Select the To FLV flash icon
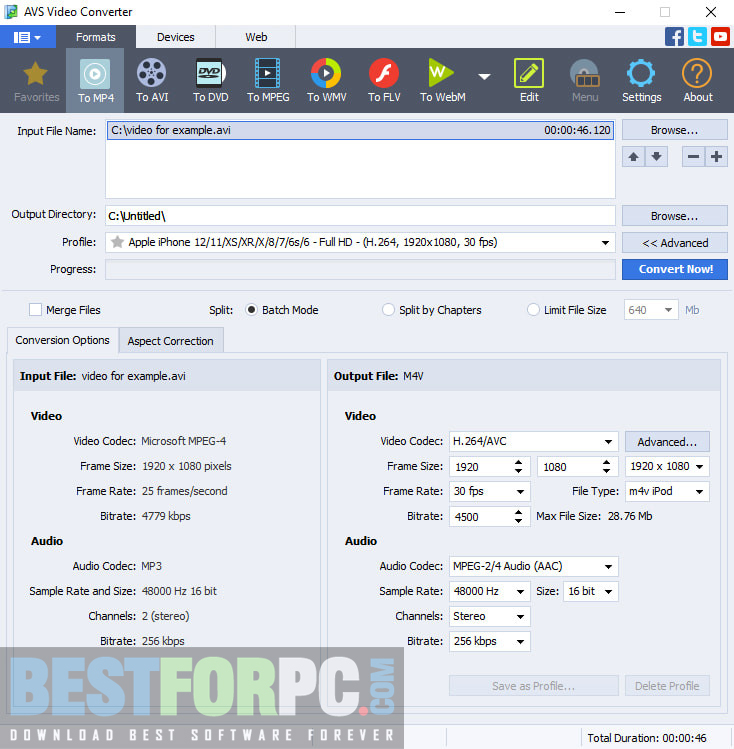Viewport: 734px width, 749px height. point(384,81)
